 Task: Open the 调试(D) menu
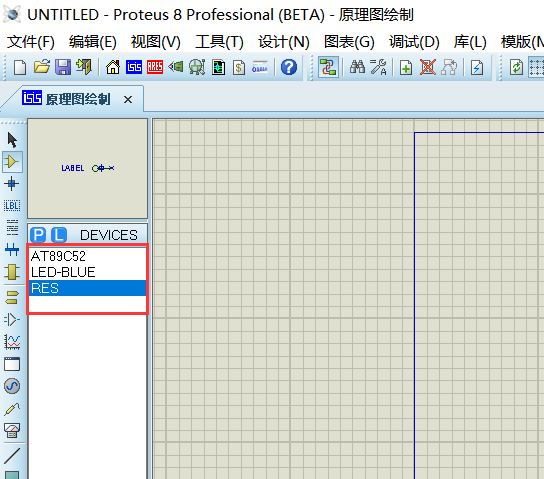tap(414, 42)
